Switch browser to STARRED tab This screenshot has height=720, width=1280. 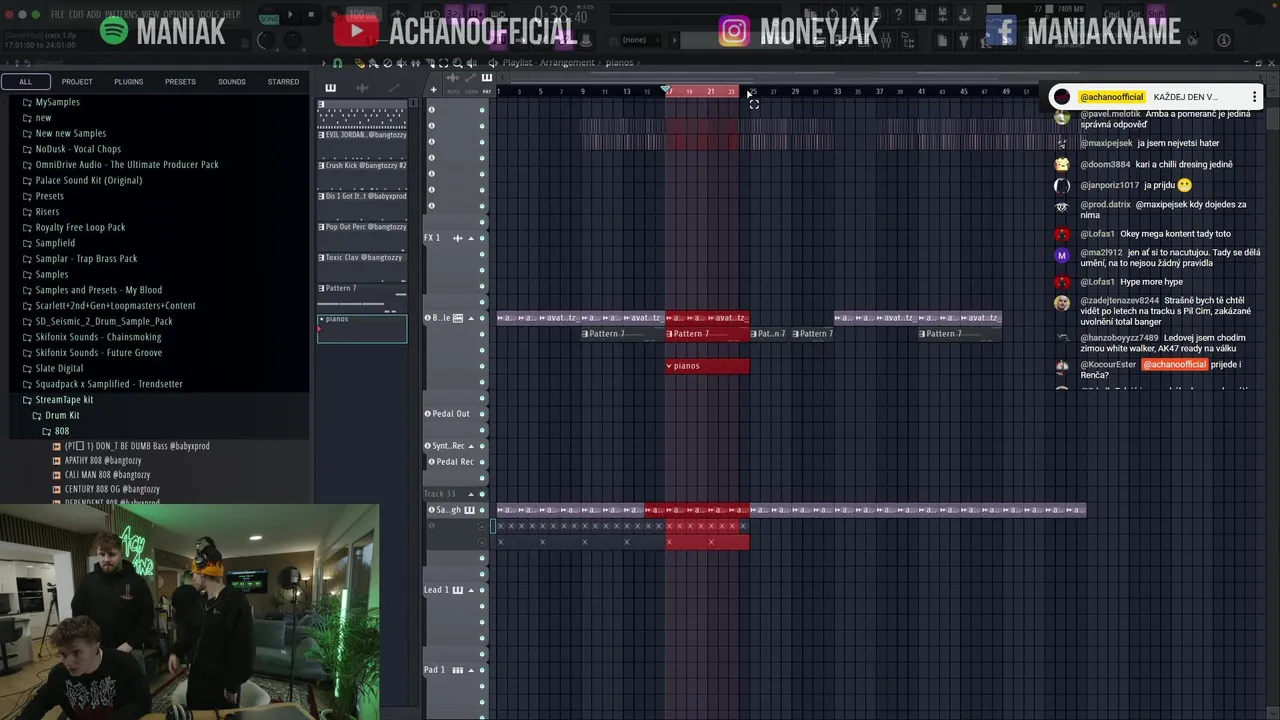tap(283, 82)
